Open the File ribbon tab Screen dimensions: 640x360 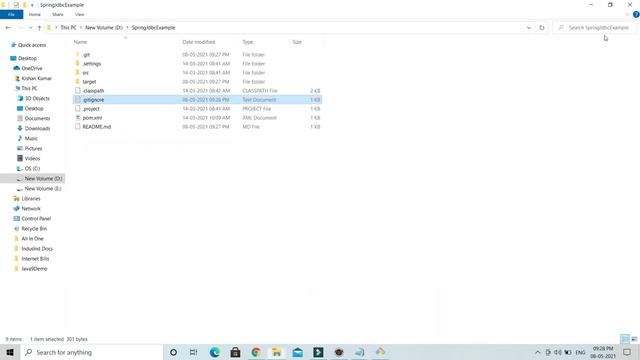point(11,14)
